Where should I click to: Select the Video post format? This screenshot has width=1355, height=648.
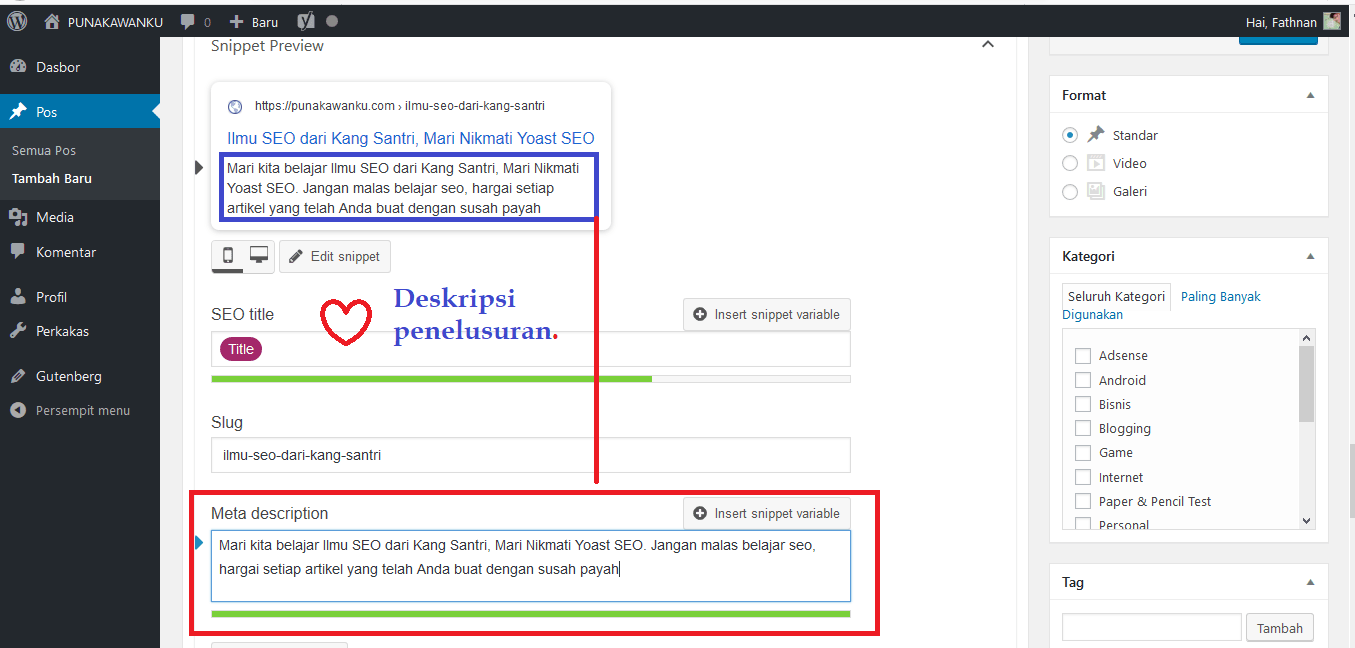(1070, 163)
